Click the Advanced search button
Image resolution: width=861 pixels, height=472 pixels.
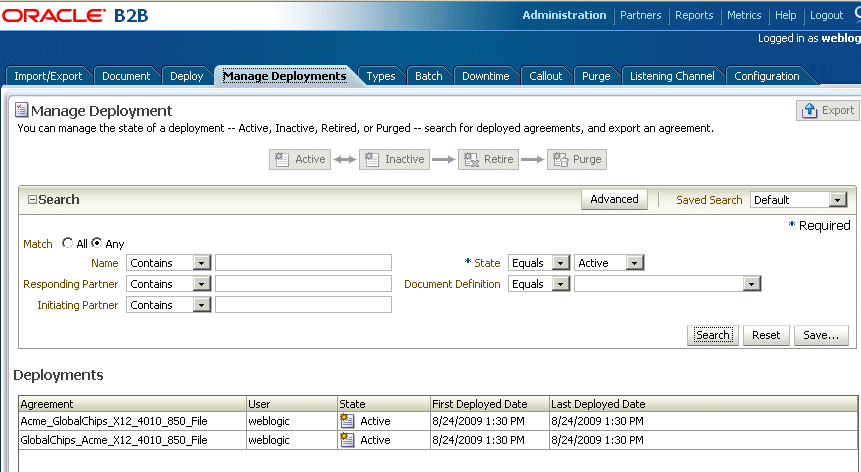point(614,199)
